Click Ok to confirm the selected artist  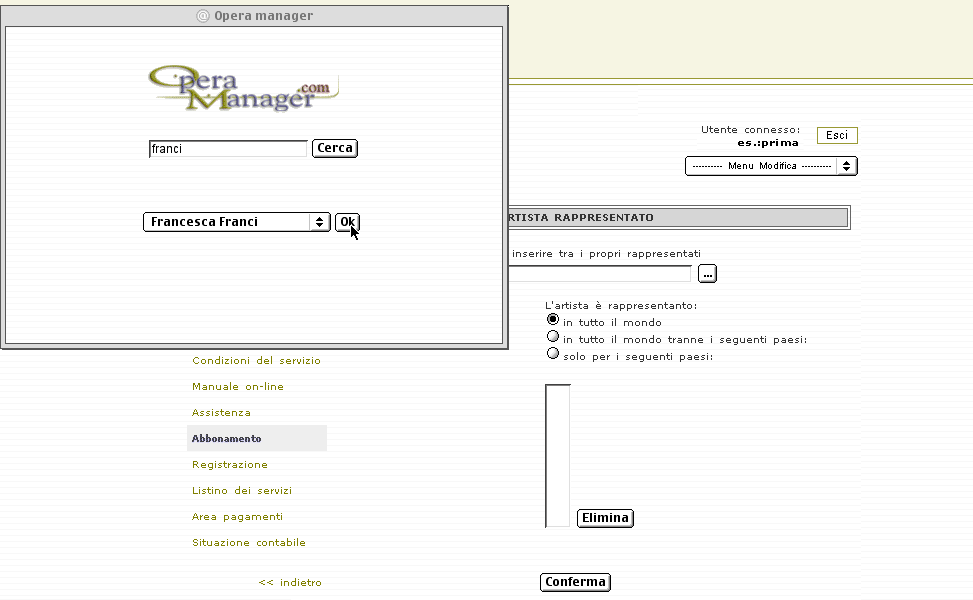pos(348,222)
